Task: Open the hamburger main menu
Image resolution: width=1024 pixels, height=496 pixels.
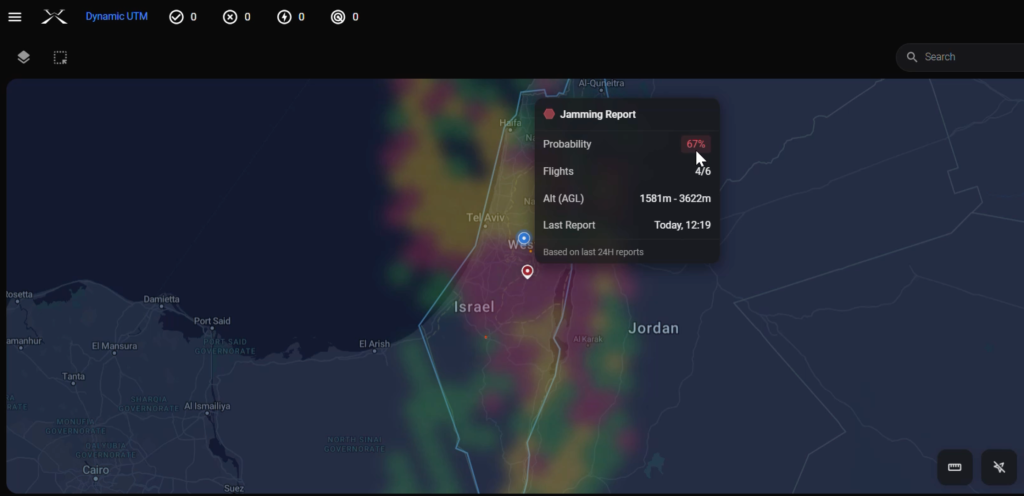Action: click(x=14, y=17)
